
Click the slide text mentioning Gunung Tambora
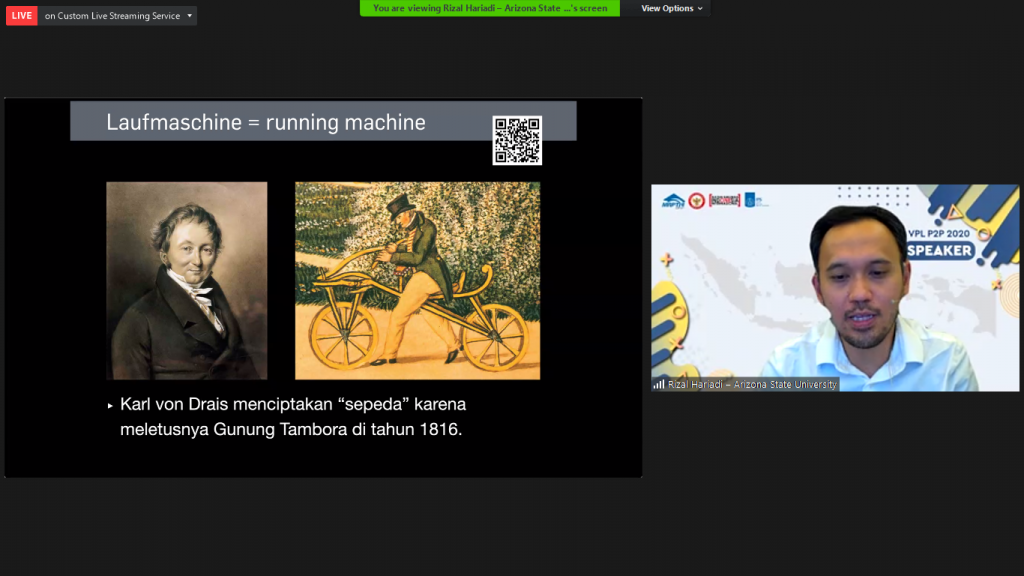pos(292,417)
